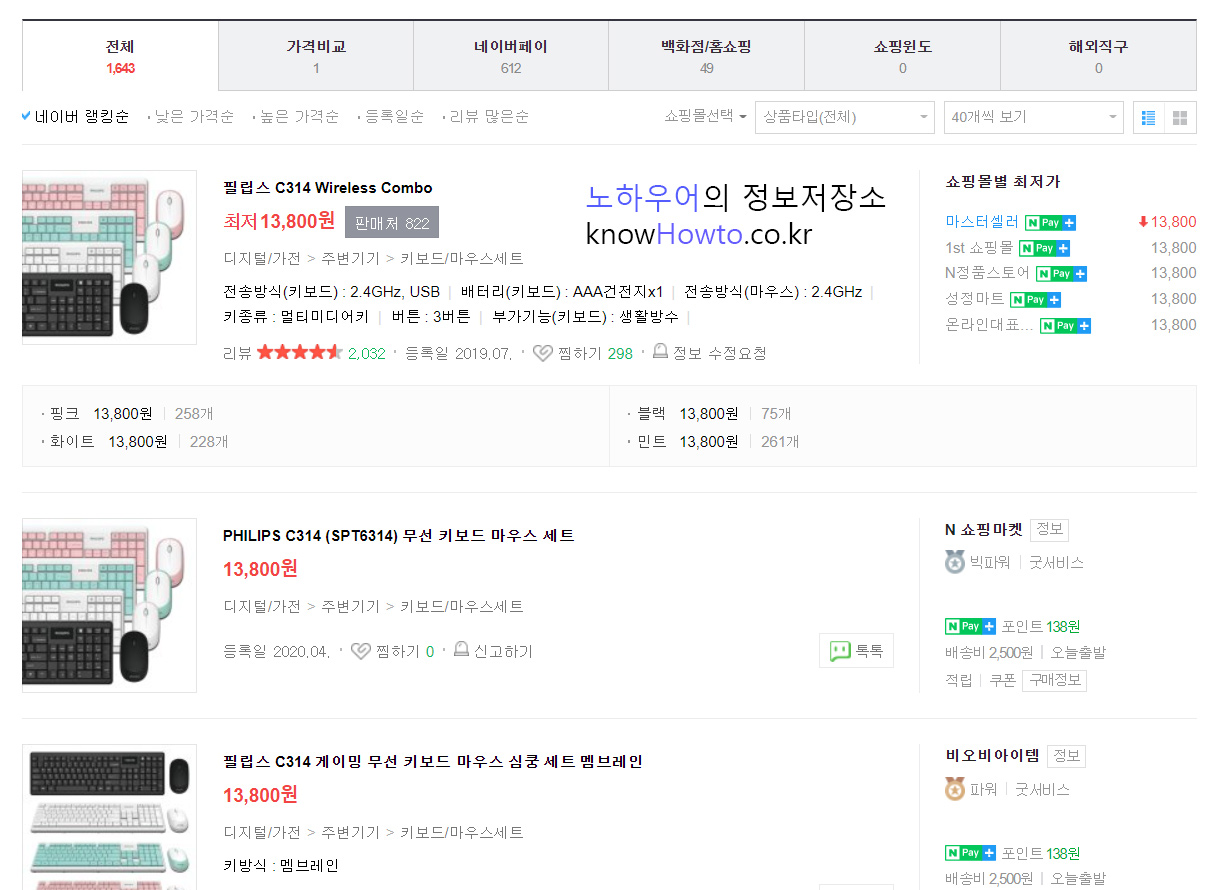Viewport: 1219px width, 890px height.
Task: Click heart icon next to 찜하기 0
Action: point(361,651)
